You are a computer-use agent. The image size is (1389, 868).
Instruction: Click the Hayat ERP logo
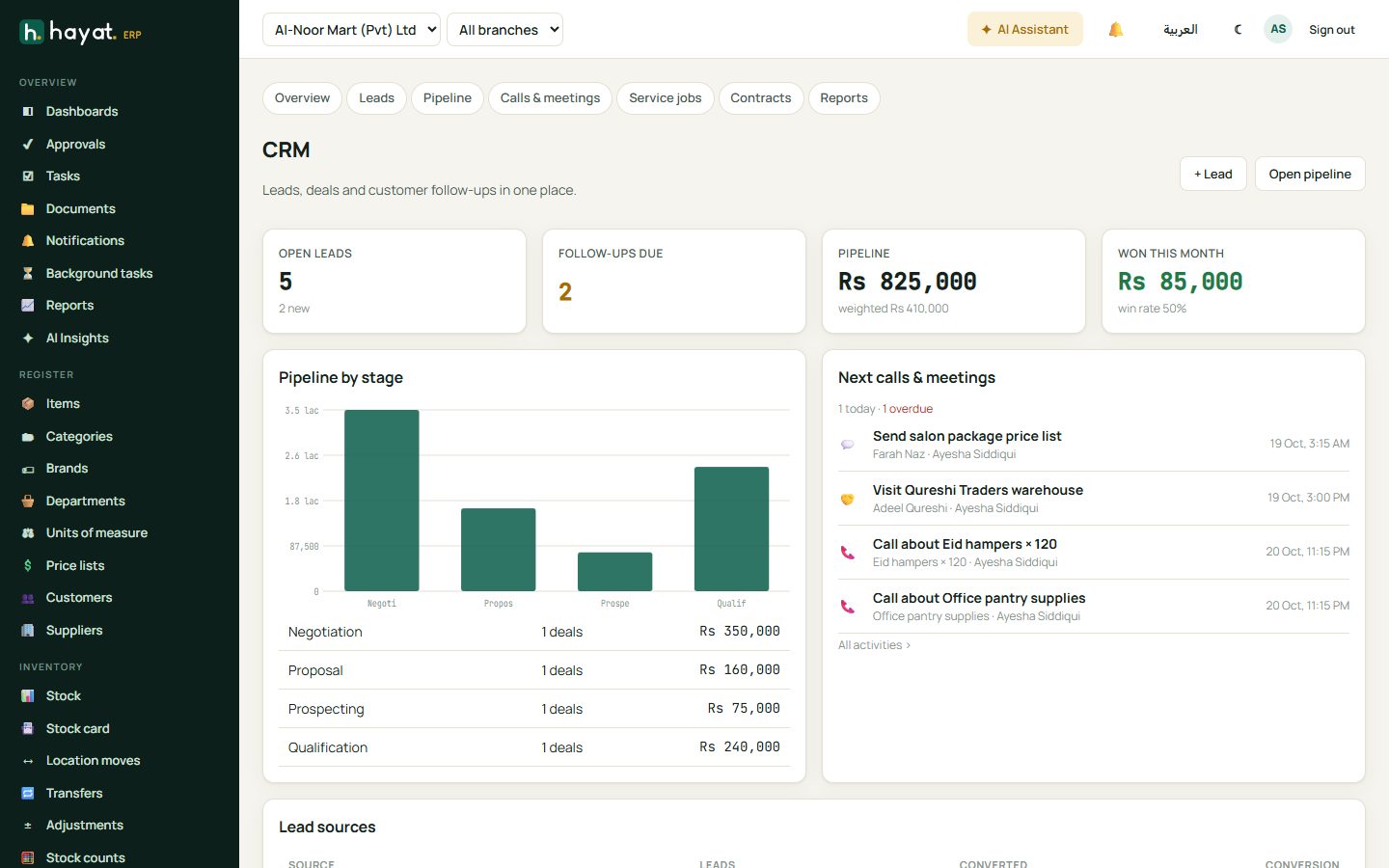[81, 33]
